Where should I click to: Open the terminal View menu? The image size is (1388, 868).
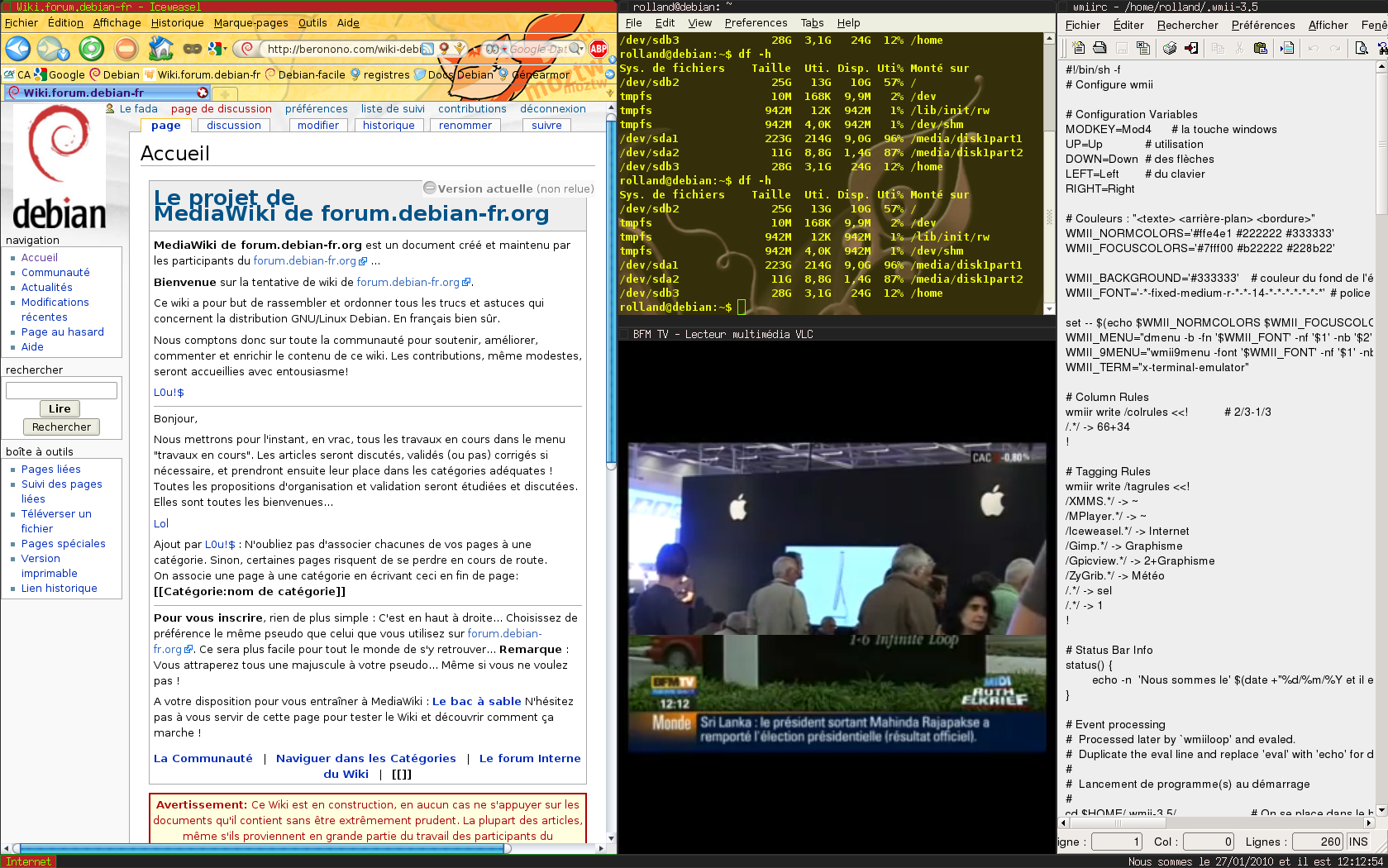[x=699, y=23]
